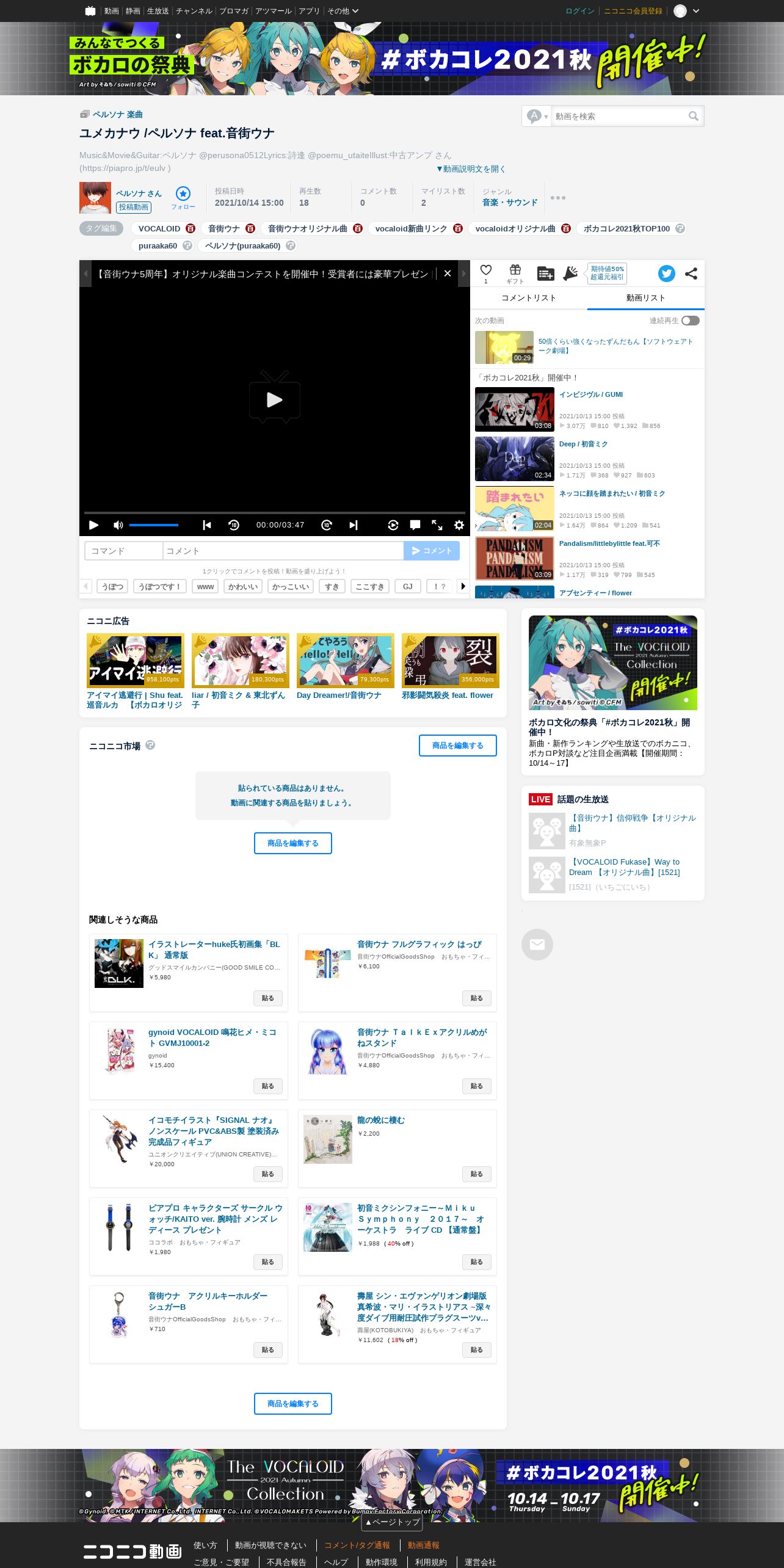Screen dimensions: 784x1568
Task: Open the player settings gear
Action: pyautogui.click(x=459, y=525)
